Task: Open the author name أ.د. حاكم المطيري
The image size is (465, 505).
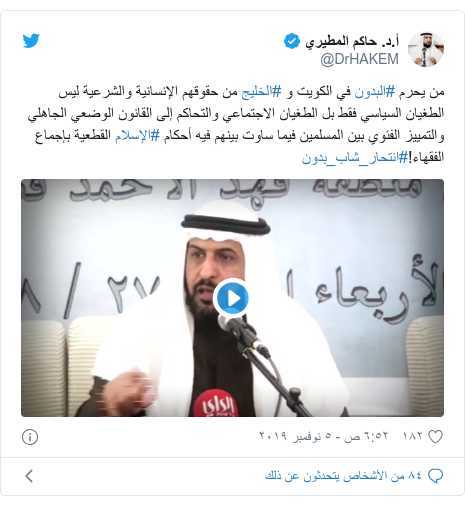Action: click(352, 41)
